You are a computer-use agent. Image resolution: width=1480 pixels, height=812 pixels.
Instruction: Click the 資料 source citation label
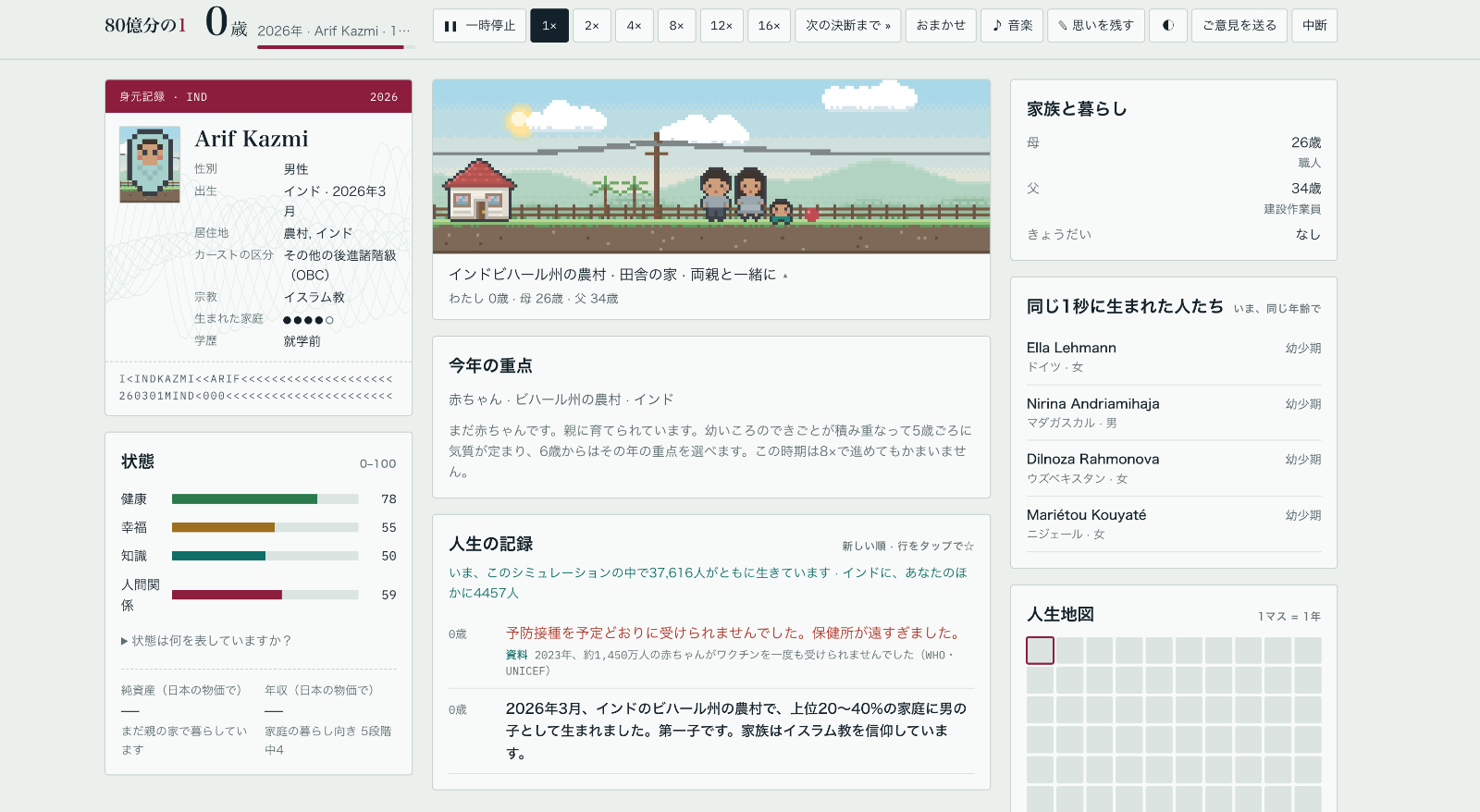coord(516,655)
